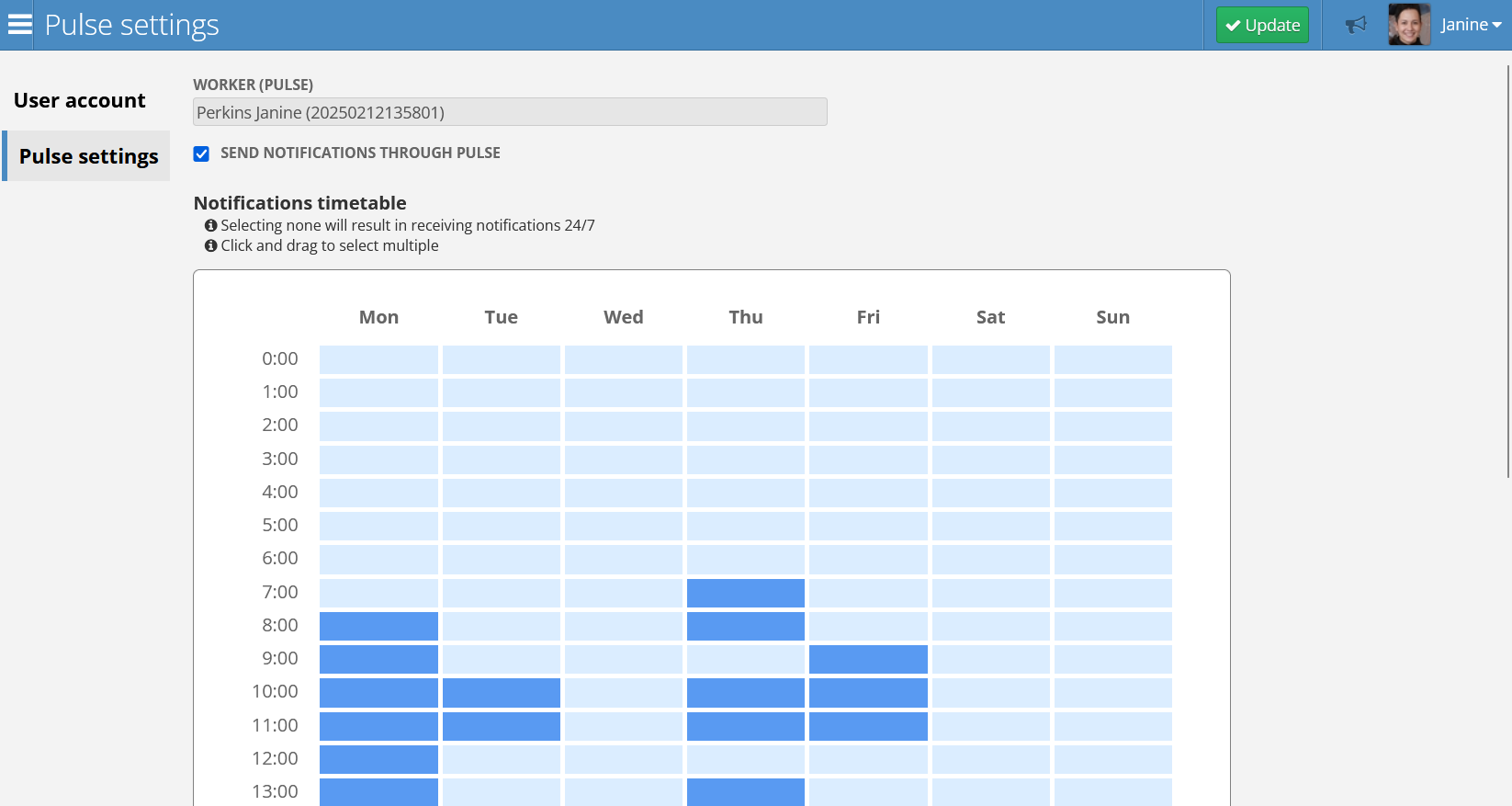Open the Janine user dropdown
This screenshot has width=1512, height=806.
coord(1471,25)
